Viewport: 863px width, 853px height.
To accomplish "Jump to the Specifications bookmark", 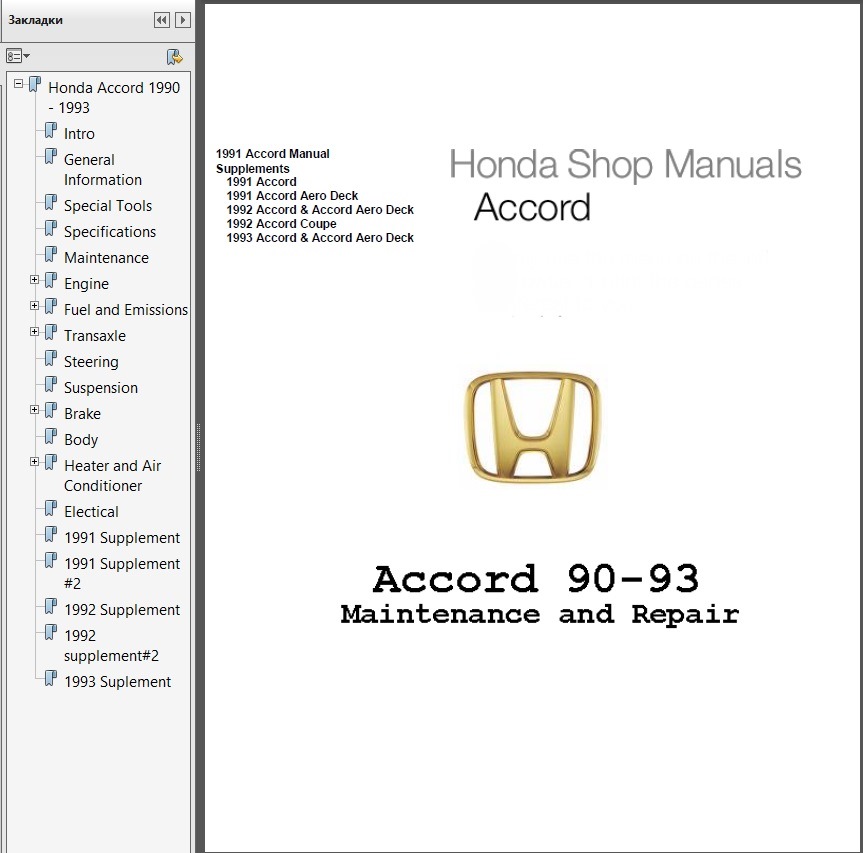I will pyautogui.click(x=110, y=232).
